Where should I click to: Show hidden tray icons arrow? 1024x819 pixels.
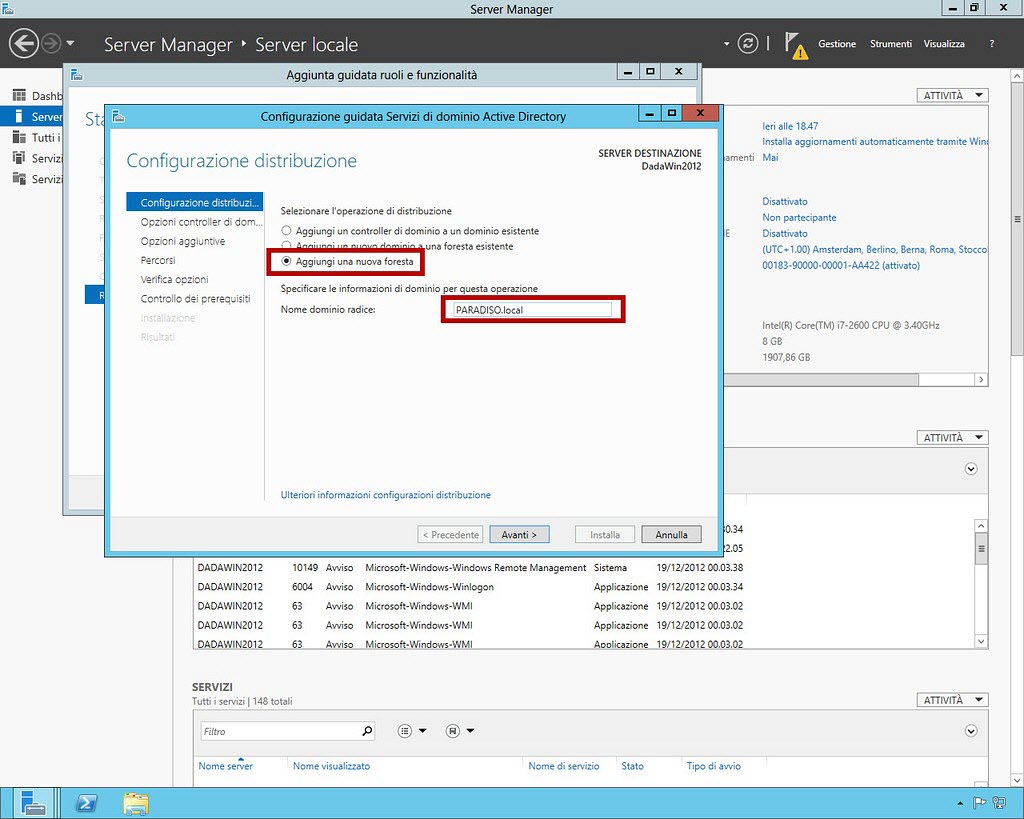coord(960,803)
